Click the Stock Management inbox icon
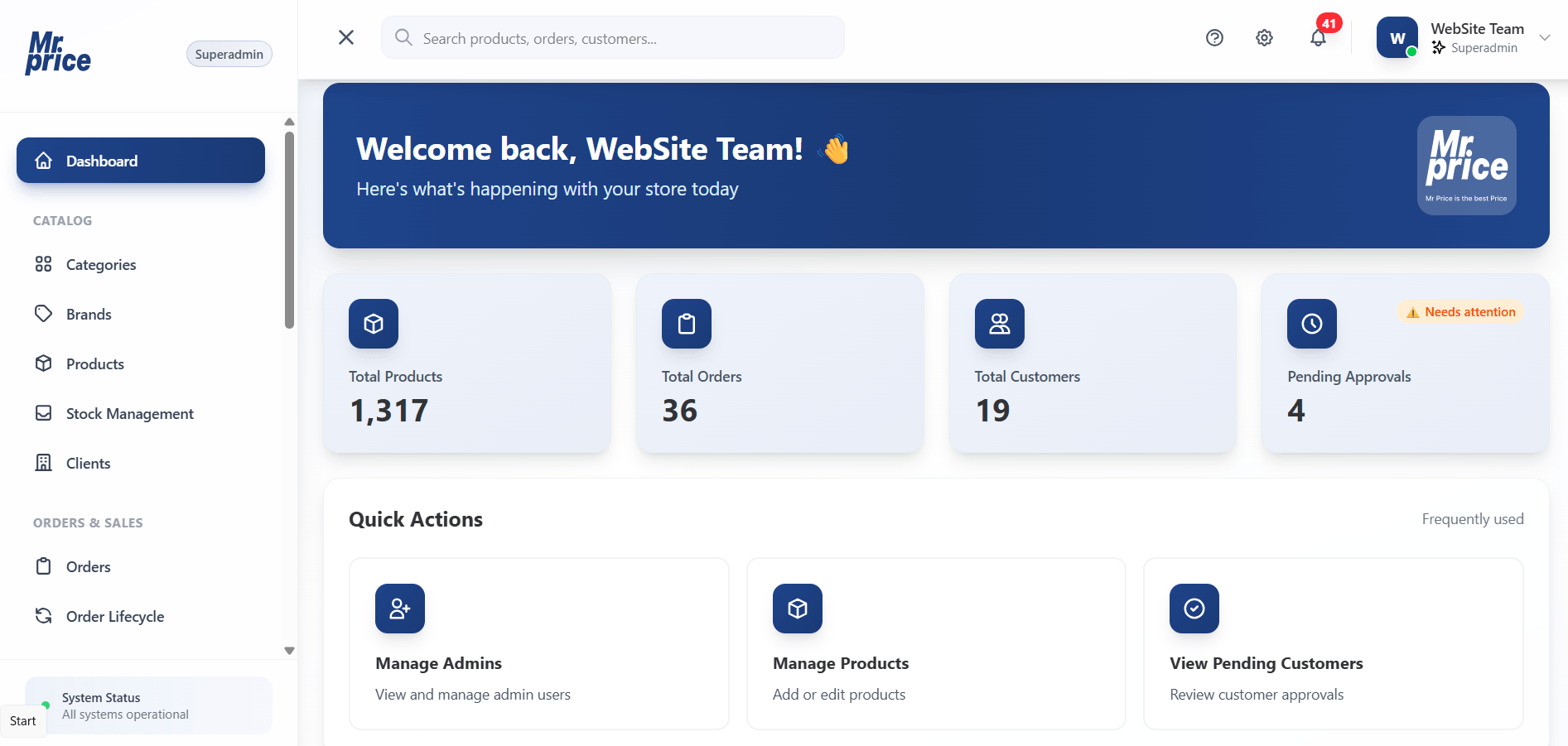 (x=44, y=413)
